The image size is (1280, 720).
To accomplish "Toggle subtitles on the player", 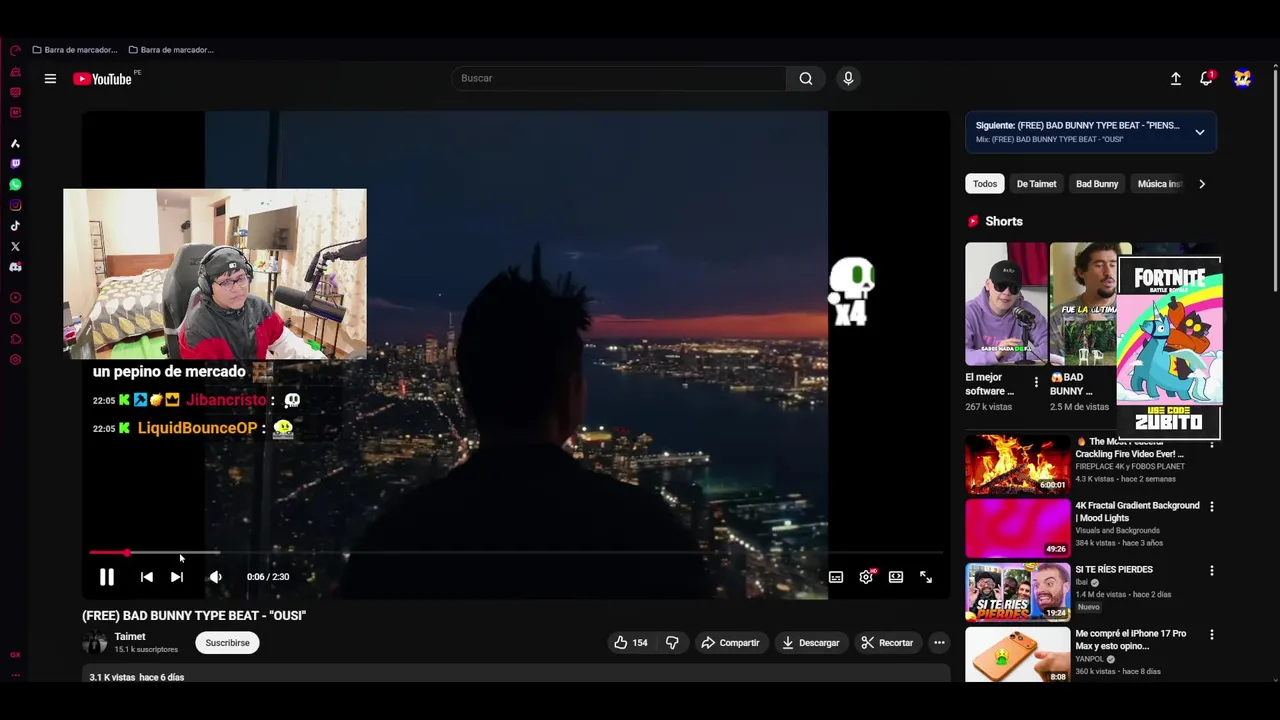I will [x=836, y=577].
